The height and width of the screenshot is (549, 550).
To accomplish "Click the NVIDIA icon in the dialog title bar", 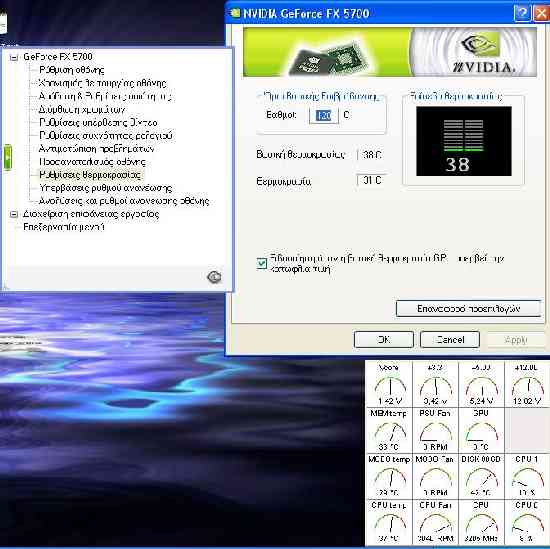I will (234, 13).
